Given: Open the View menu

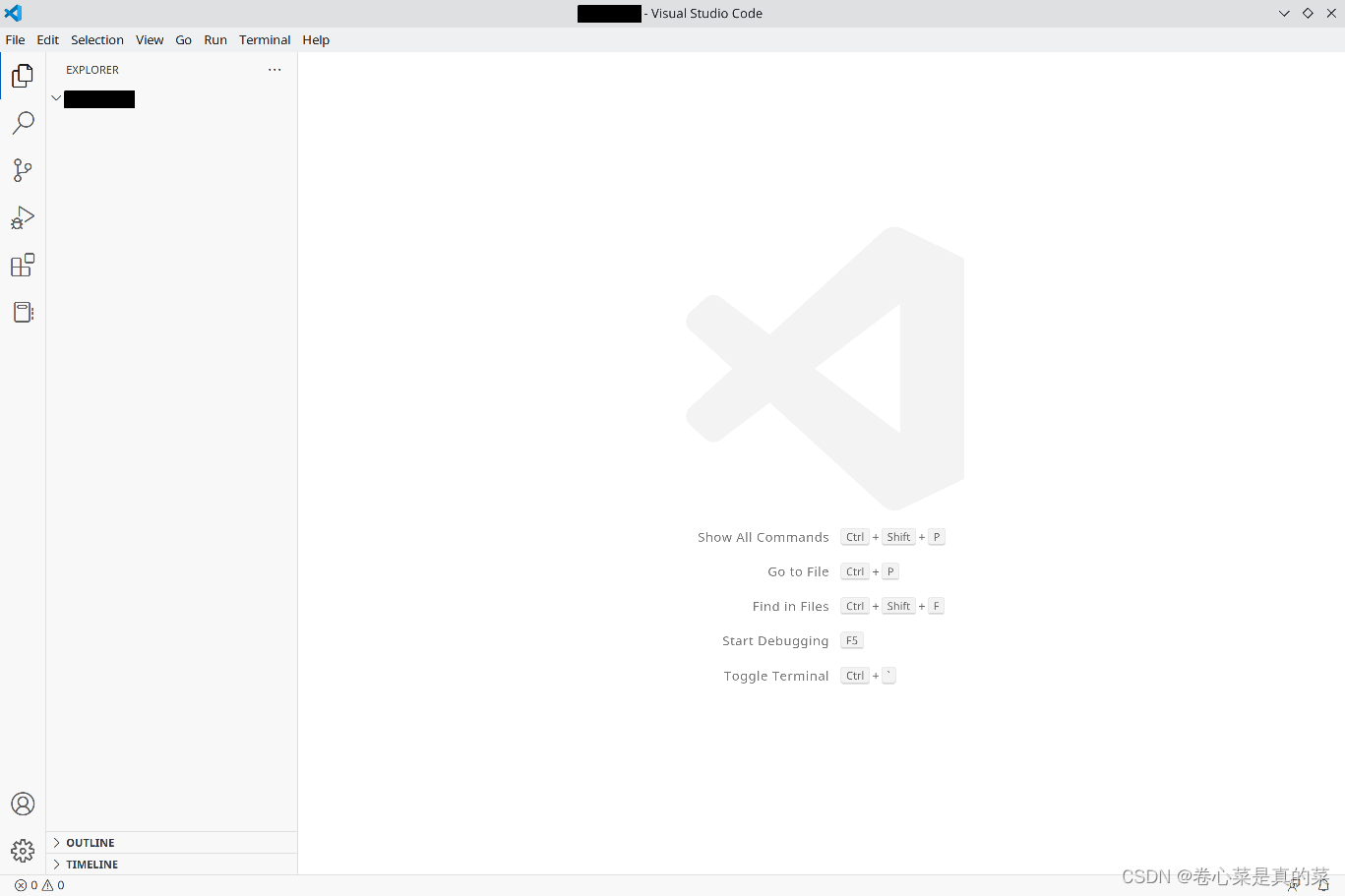Looking at the screenshot, I should point(150,40).
